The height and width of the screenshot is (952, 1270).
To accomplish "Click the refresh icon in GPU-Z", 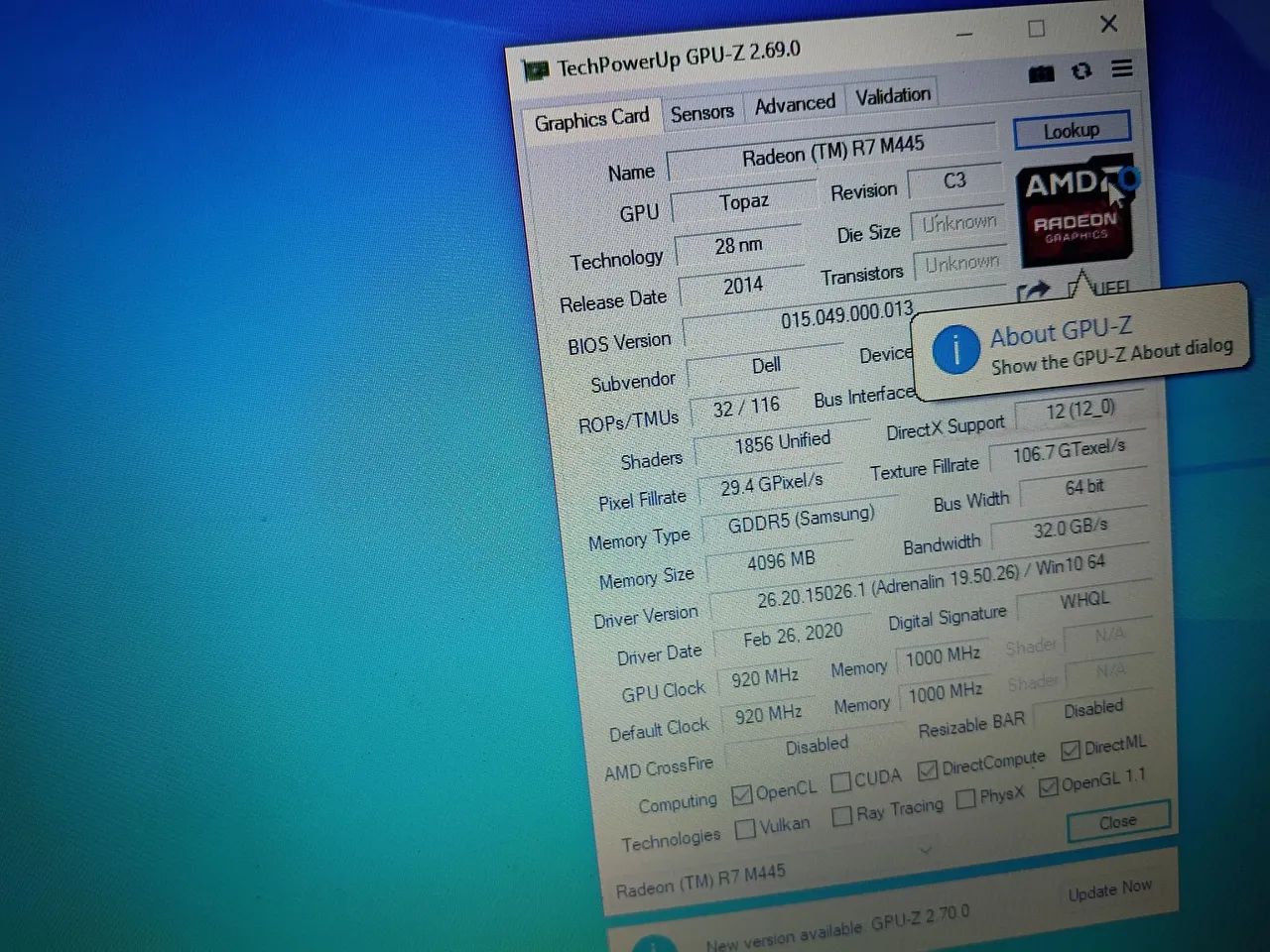I will [1081, 71].
